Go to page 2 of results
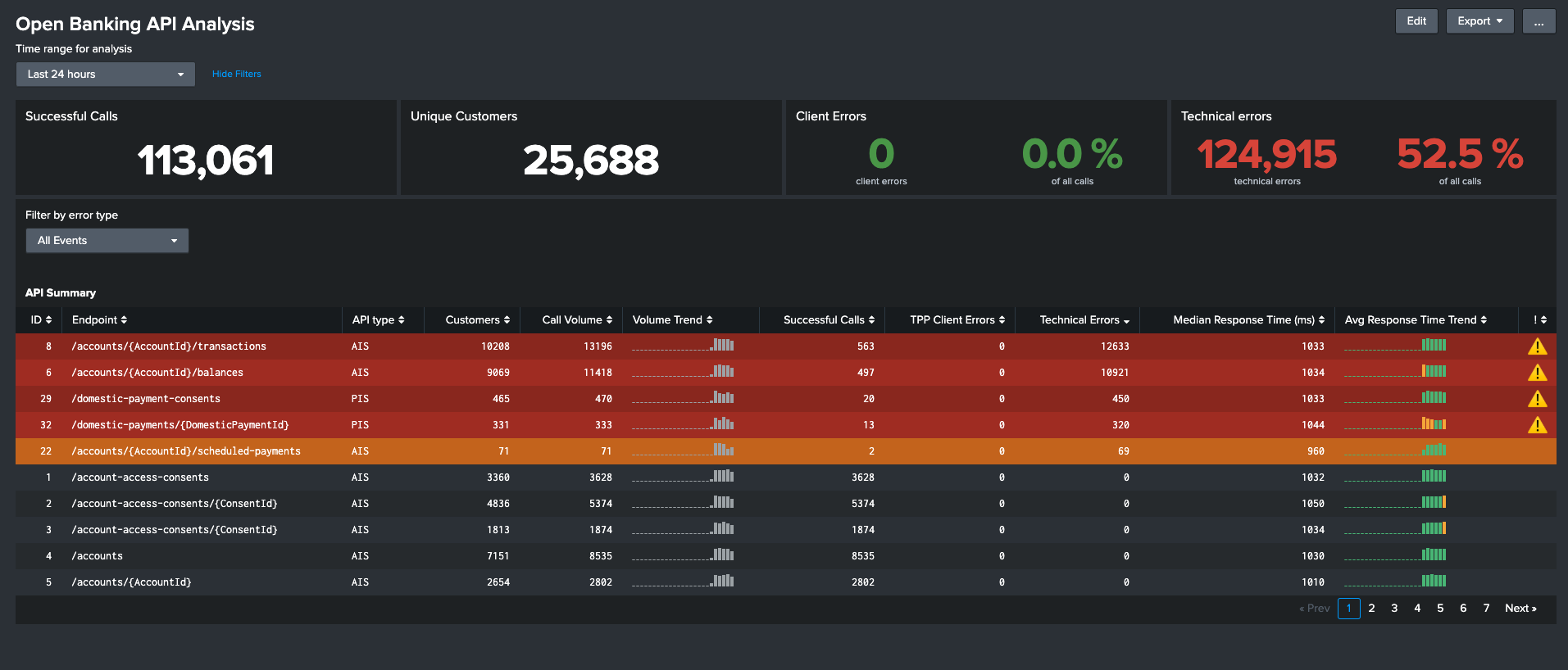Screen dimensions: 1568x670 point(1371,609)
